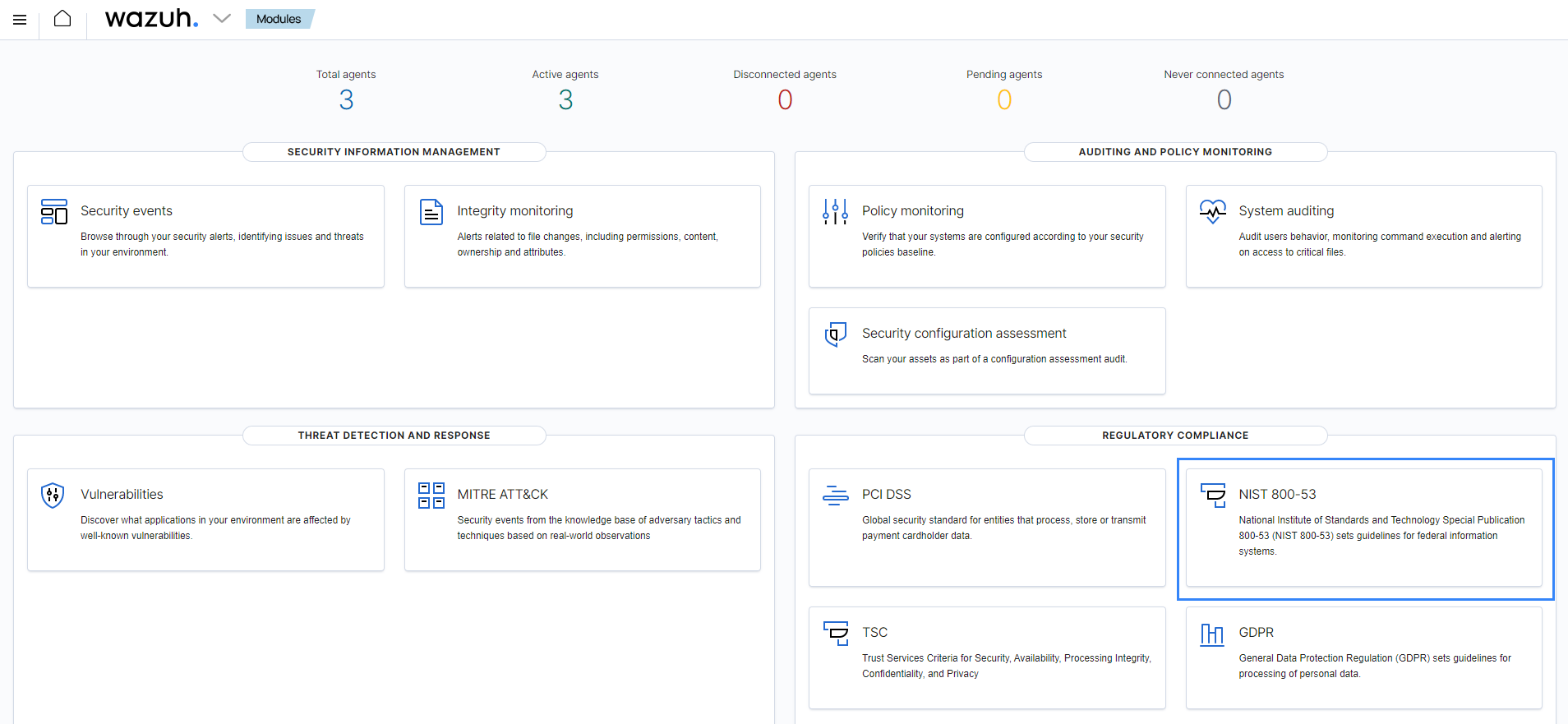Click the Wazuh logo
Image resolution: width=1568 pixels, height=724 pixels.
point(152,18)
